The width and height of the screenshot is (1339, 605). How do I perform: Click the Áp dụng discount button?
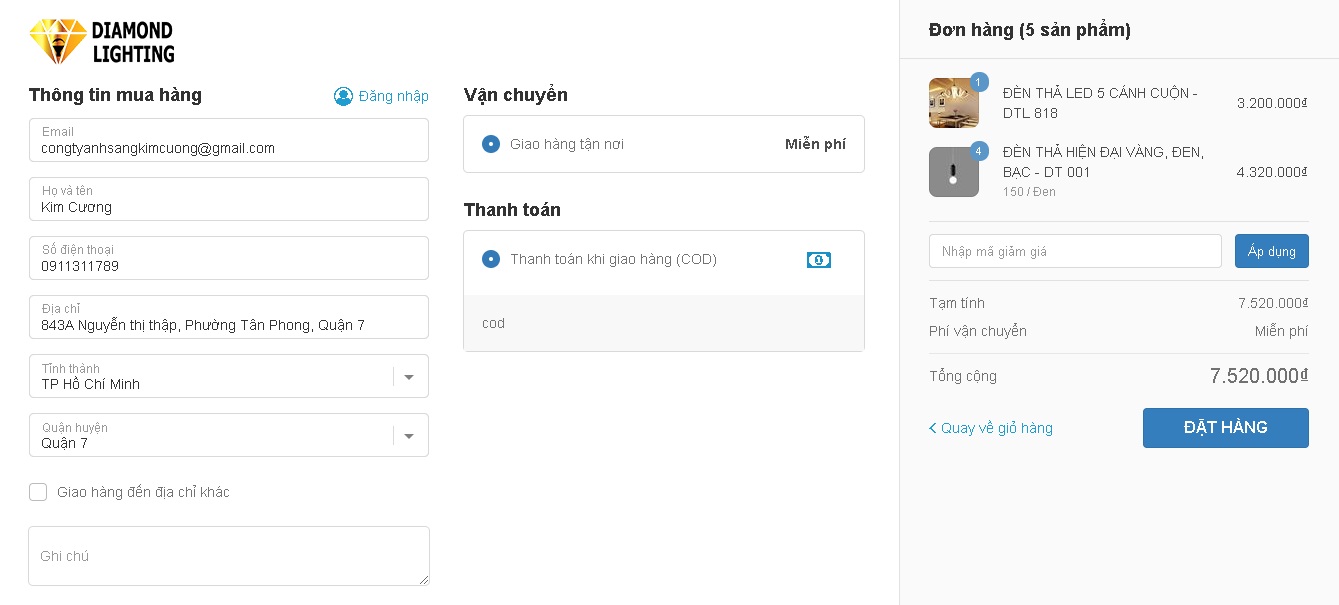[1271, 251]
